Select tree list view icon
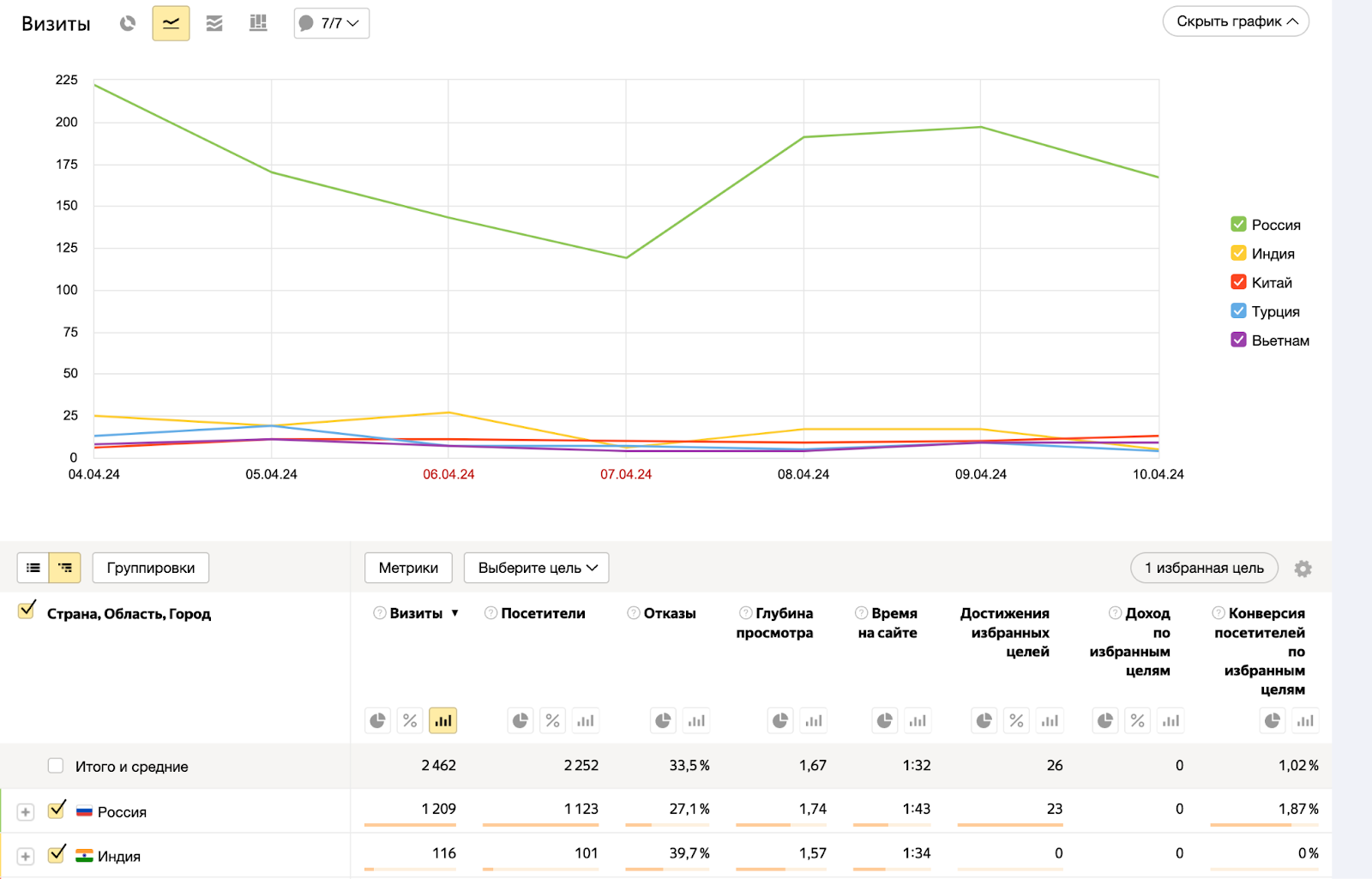Viewport: 1372px width, 879px height. (x=65, y=568)
